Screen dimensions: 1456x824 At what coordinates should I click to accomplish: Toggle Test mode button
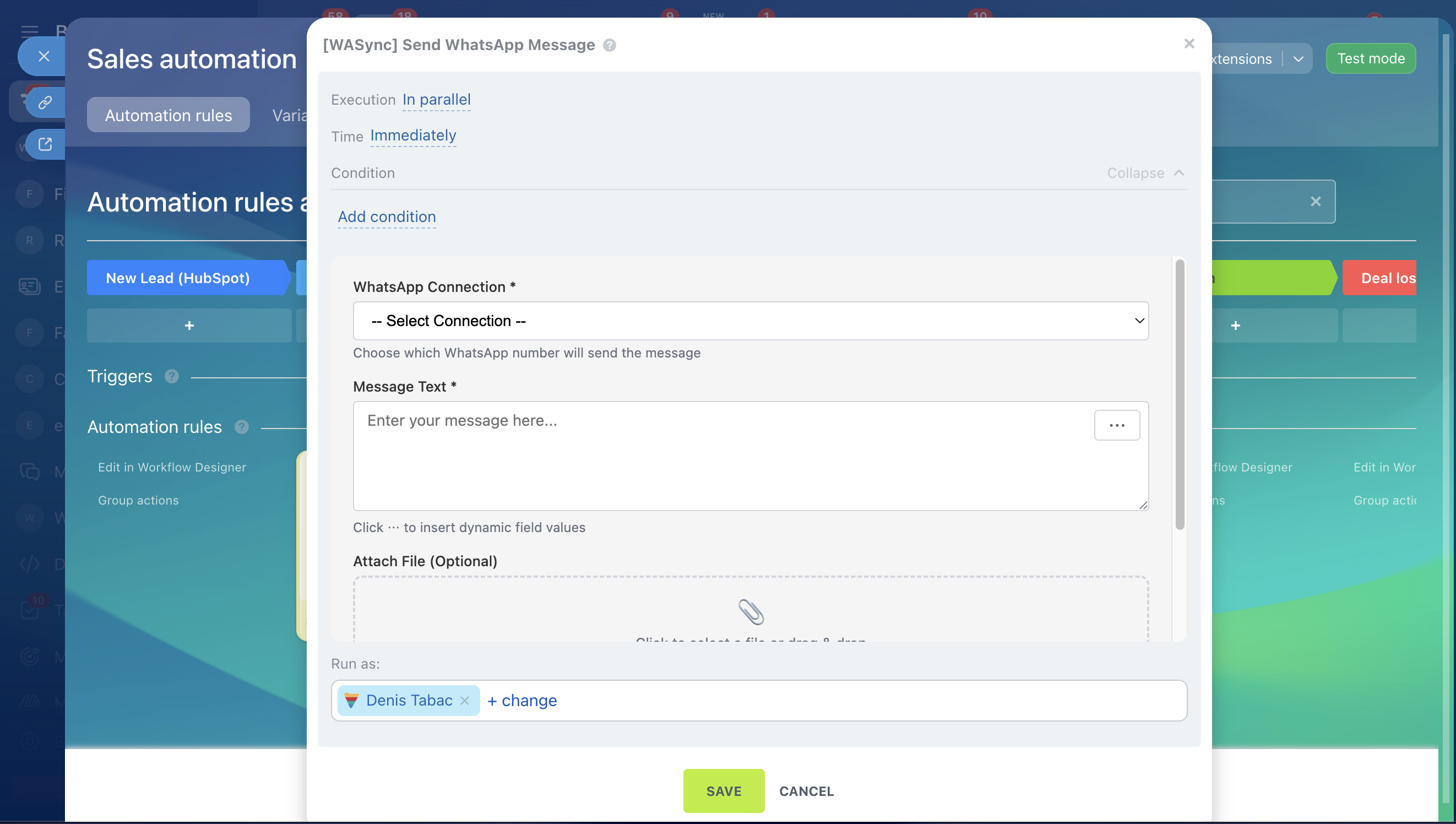point(1370,59)
